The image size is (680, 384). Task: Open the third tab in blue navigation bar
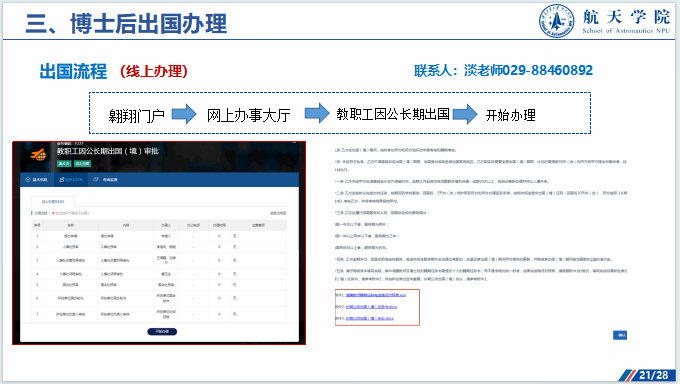[x=105, y=180]
